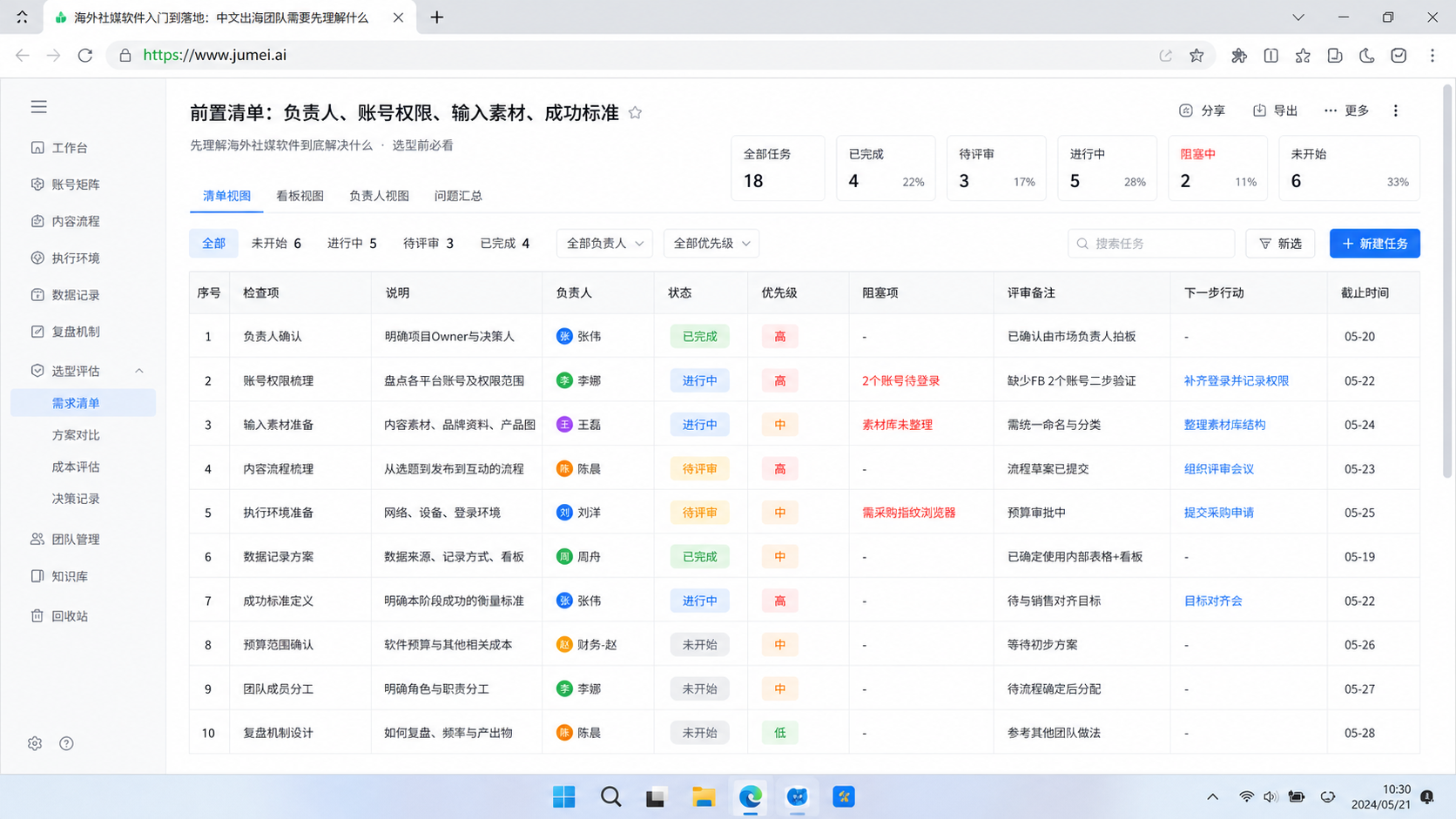Filter by 进行中 5 status

[352, 244]
